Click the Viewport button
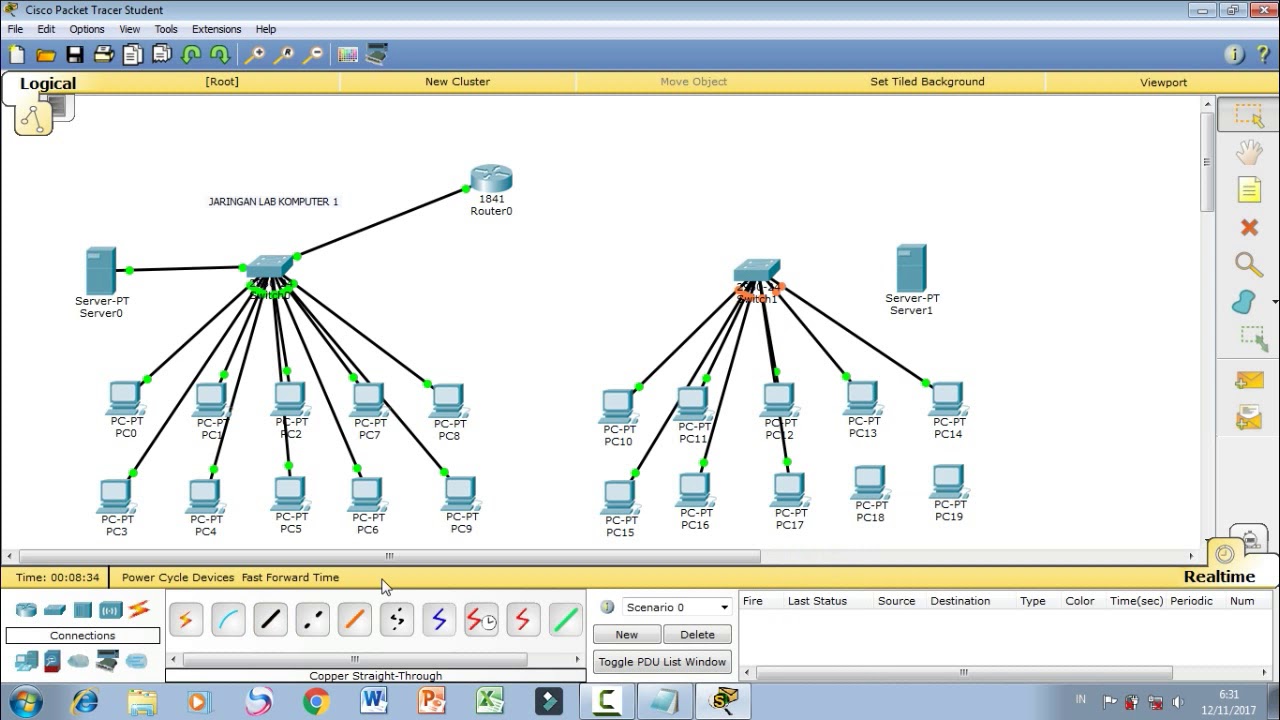1280x720 pixels. pyautogui.click(x=1163, y=82)
